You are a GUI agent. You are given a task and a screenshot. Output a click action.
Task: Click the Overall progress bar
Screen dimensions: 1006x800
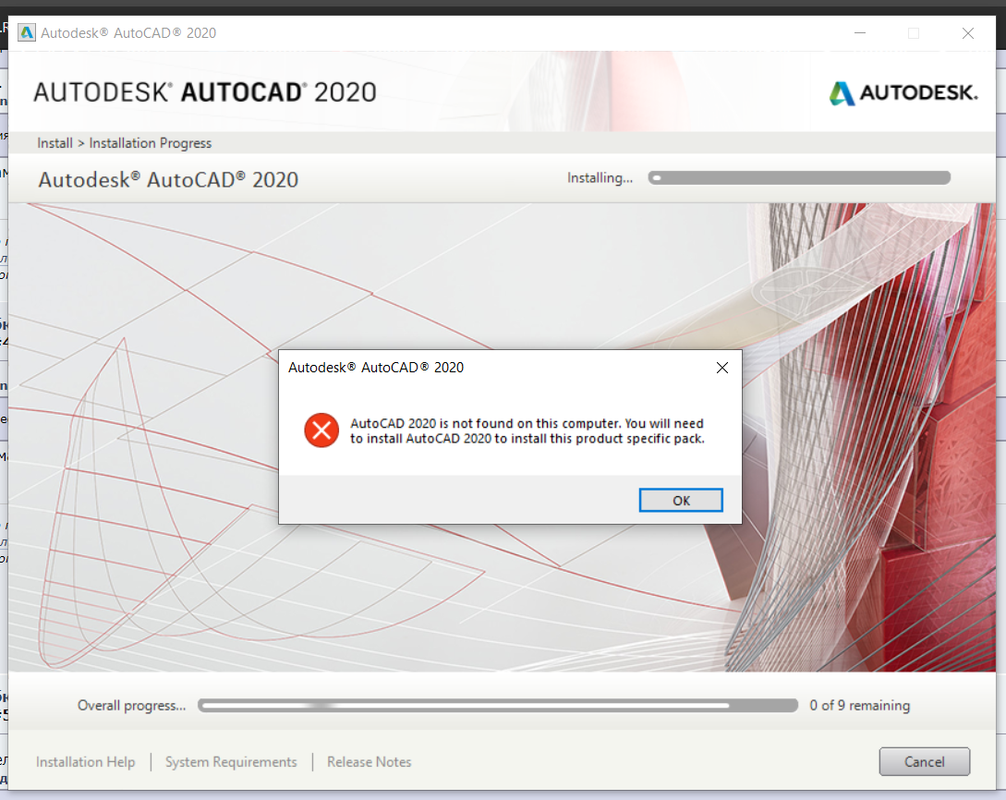pyautogui.click(x=498, y=706)
